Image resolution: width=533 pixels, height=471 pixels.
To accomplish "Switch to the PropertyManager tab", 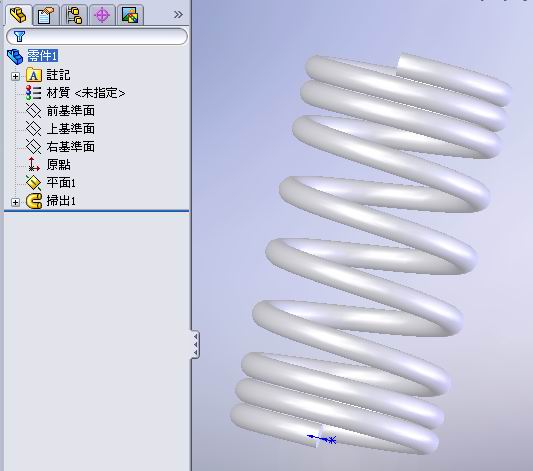I will click(x=46, y=15).
